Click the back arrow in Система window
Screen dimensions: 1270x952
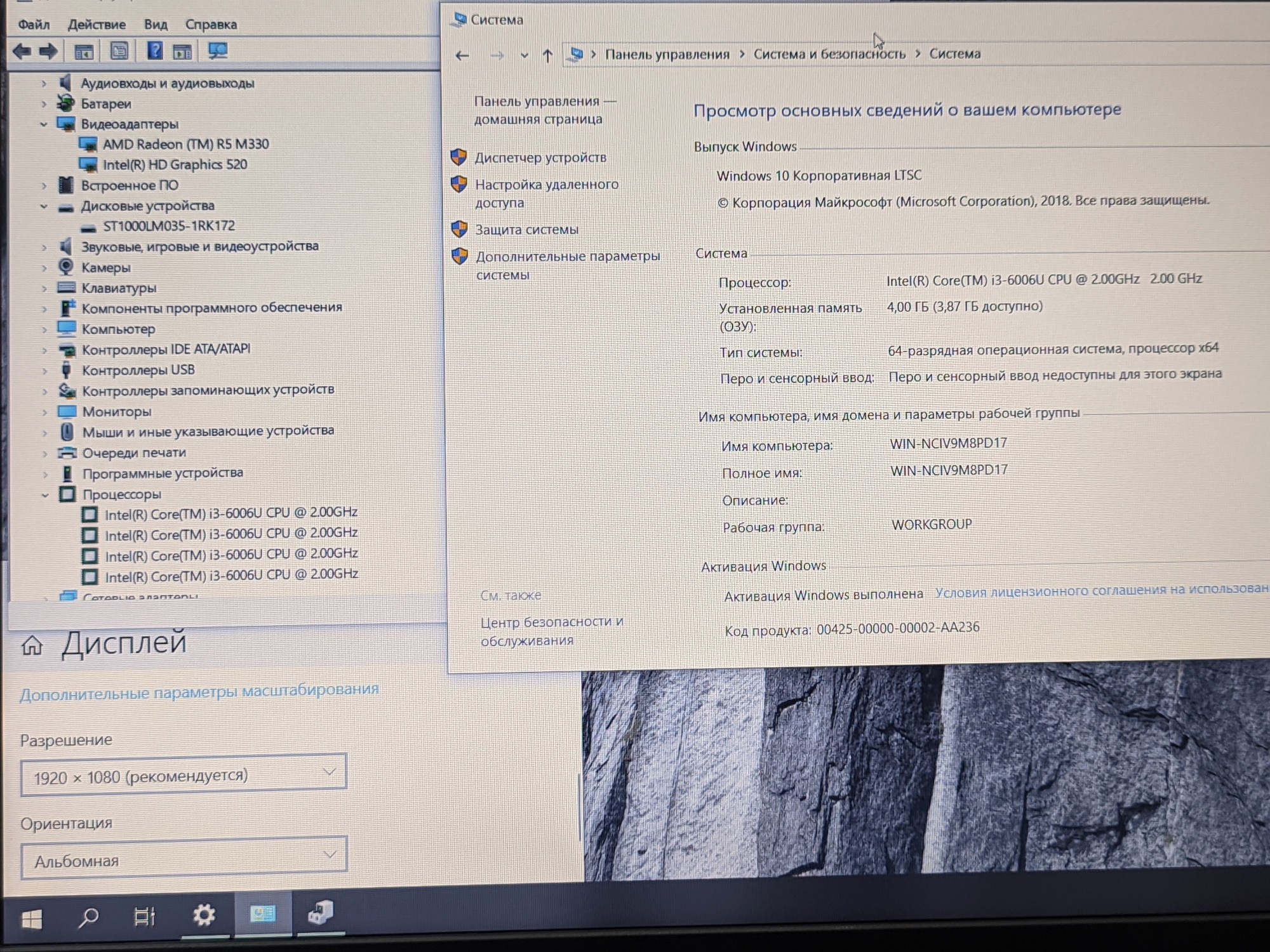462,56
